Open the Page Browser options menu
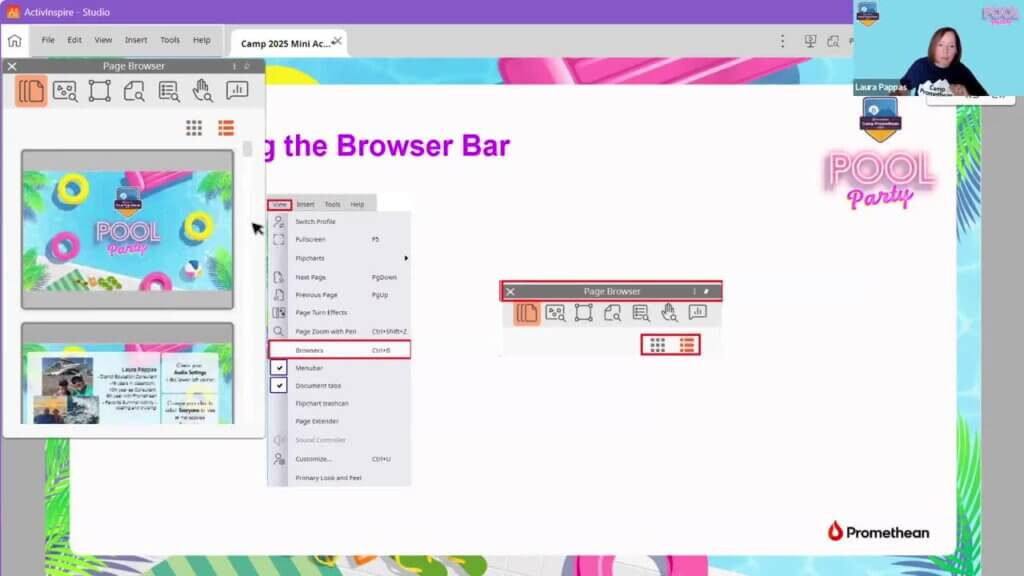 click(234, 66)
